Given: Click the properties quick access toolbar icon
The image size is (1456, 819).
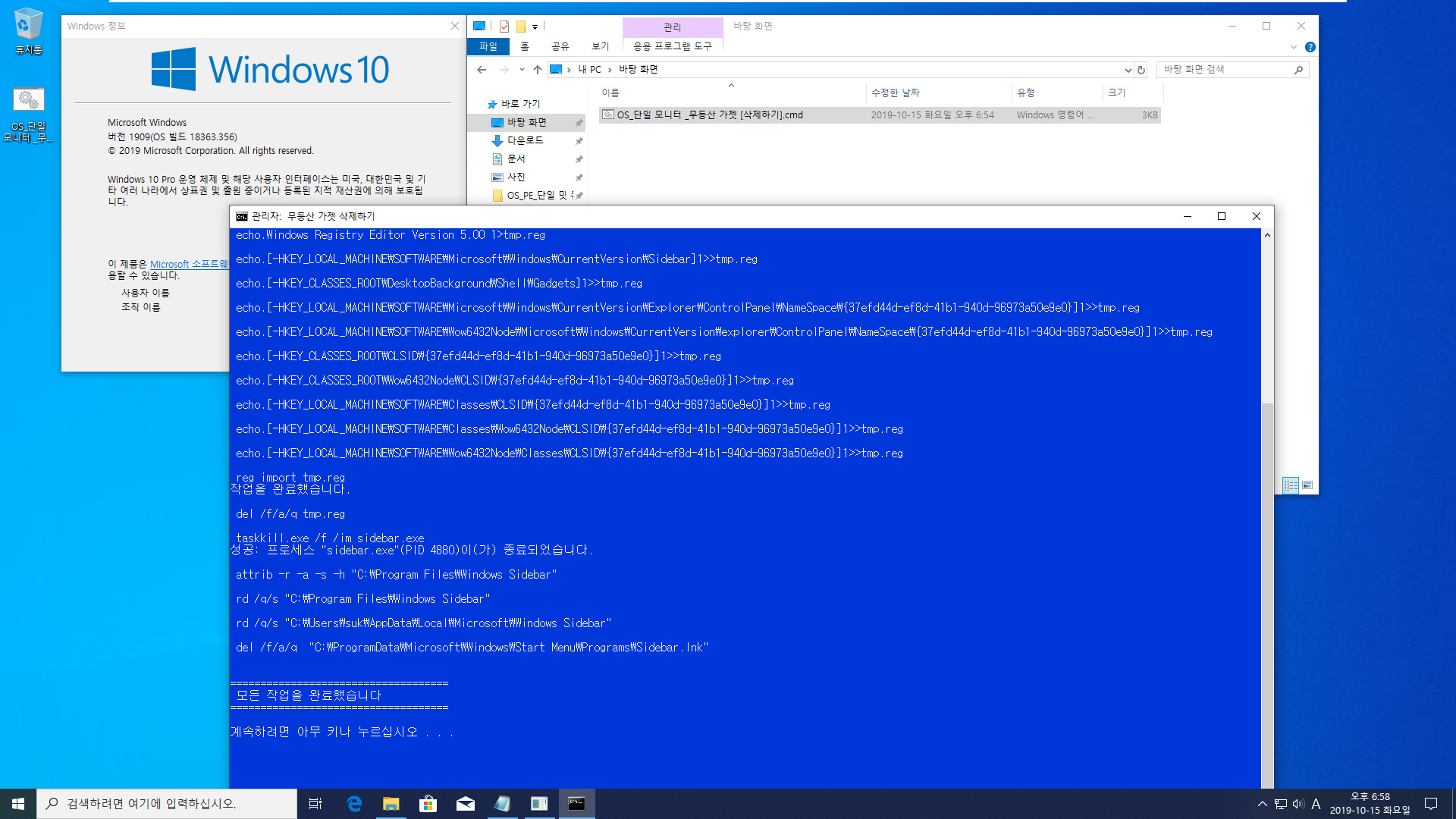Looking at the screenshot, I should click(x=504, y=27).
